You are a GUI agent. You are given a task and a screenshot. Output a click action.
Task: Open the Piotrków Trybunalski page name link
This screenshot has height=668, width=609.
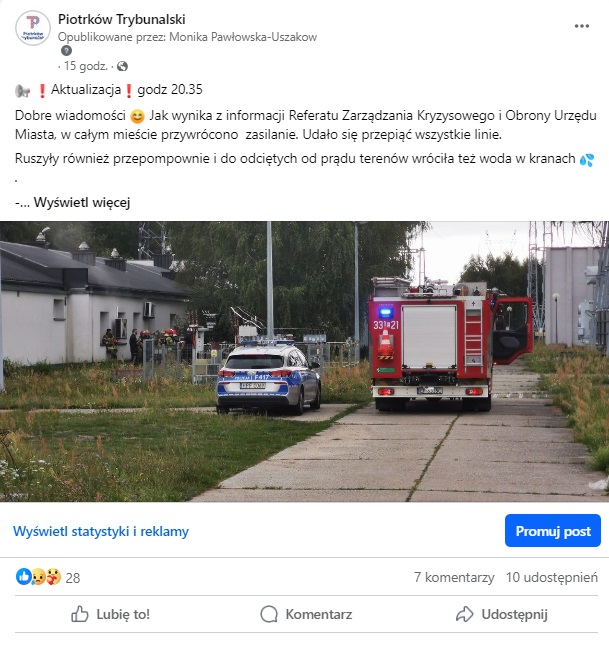point(122,19)
